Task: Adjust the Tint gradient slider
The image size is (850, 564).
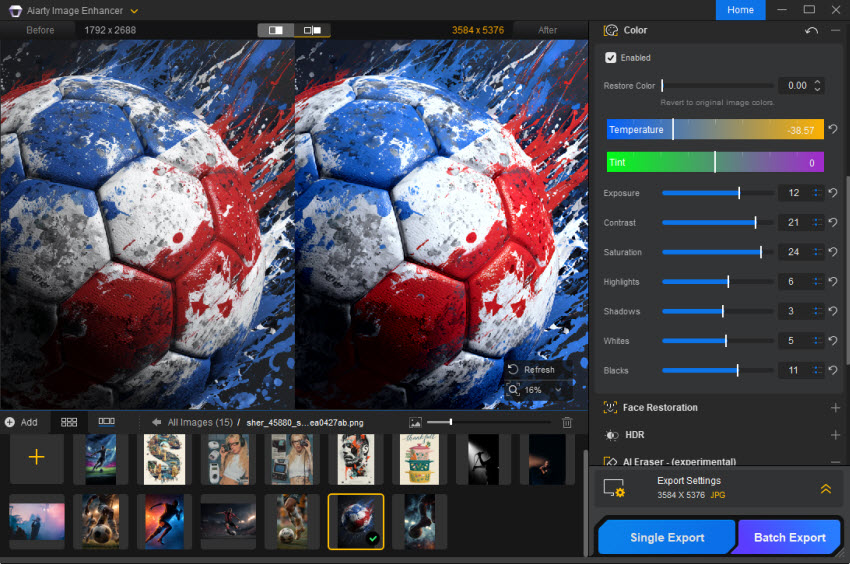Action: (715, 162)
